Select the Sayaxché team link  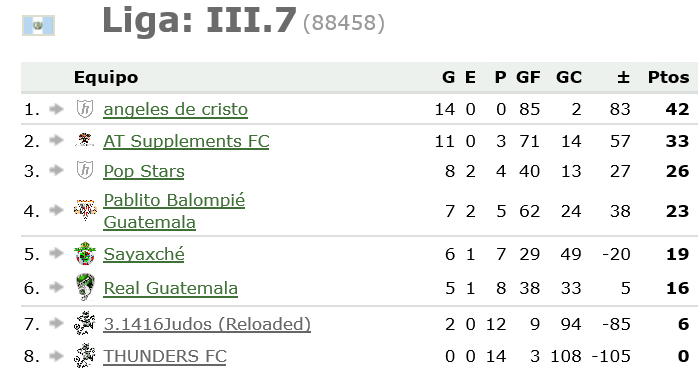click(144, 254)
